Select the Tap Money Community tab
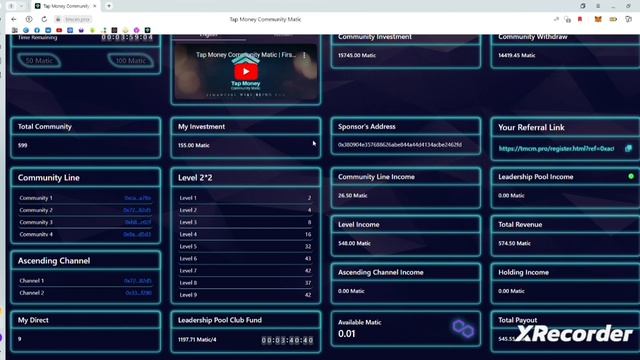Image resolution: width=640 pixels, height=360 pixels. [65, 6]
